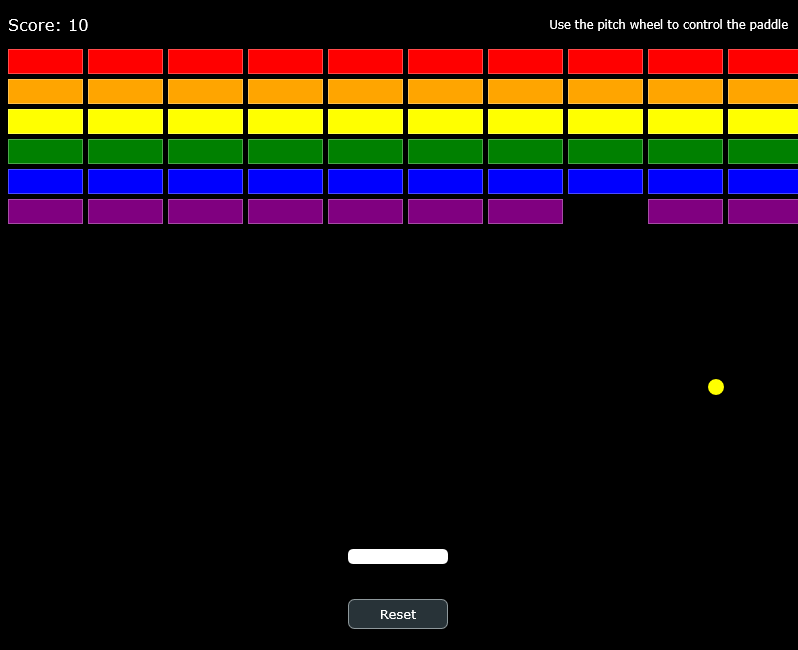Click the white paddle

[397, 556]
